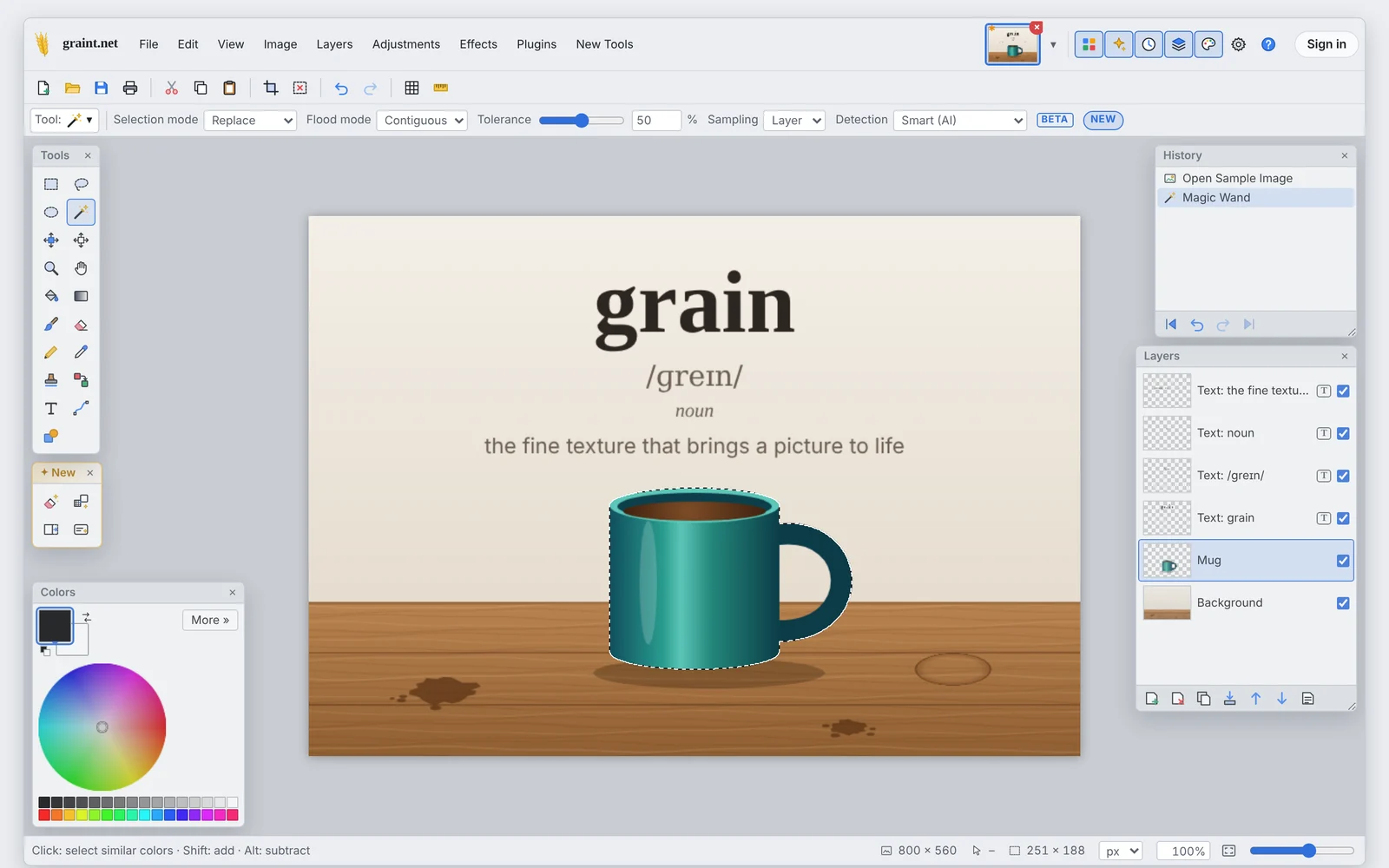Toggle visibility of Text: the fine texture layer

[1343, 391]
